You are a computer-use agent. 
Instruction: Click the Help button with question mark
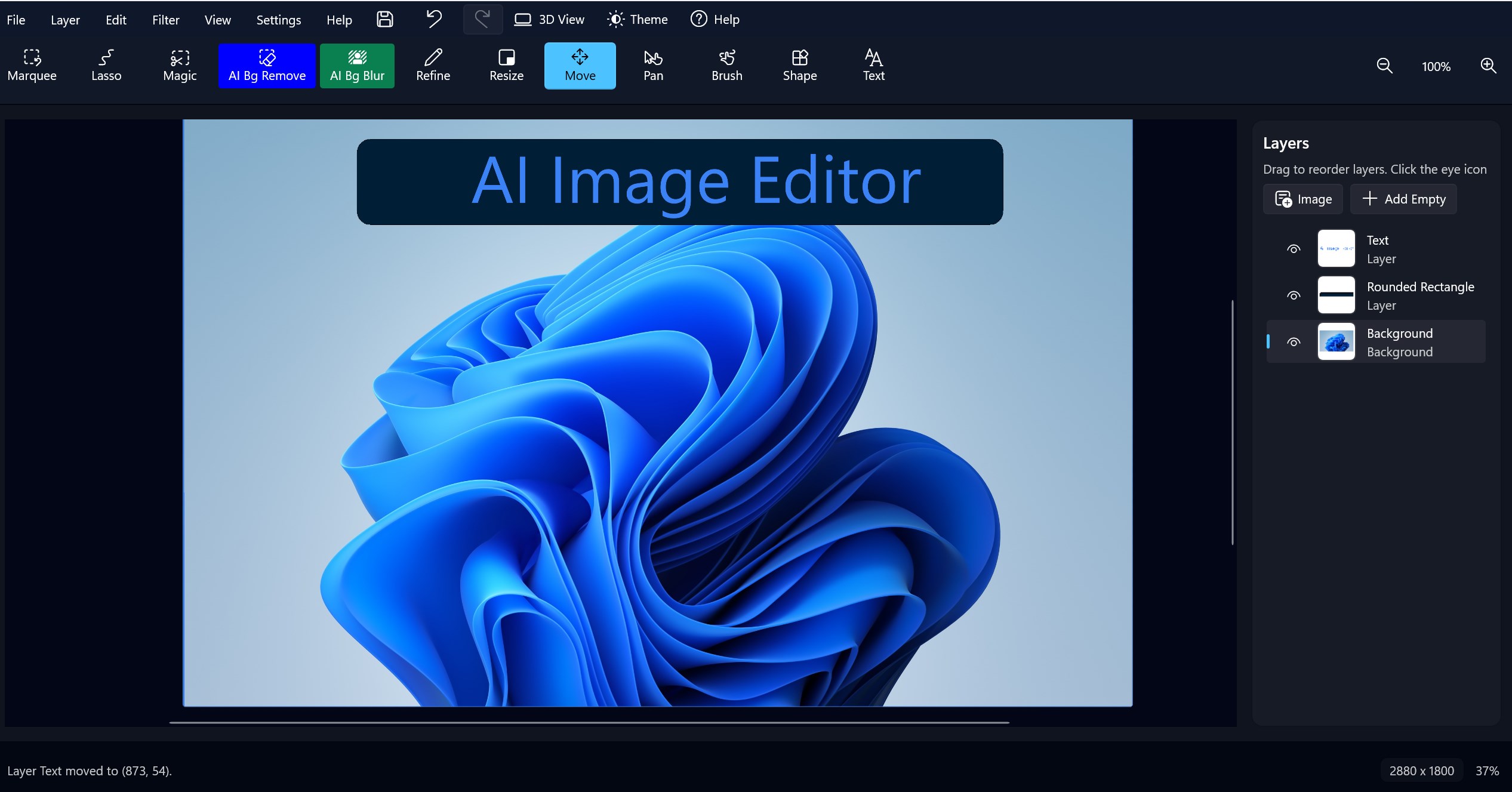pos(715,20)
